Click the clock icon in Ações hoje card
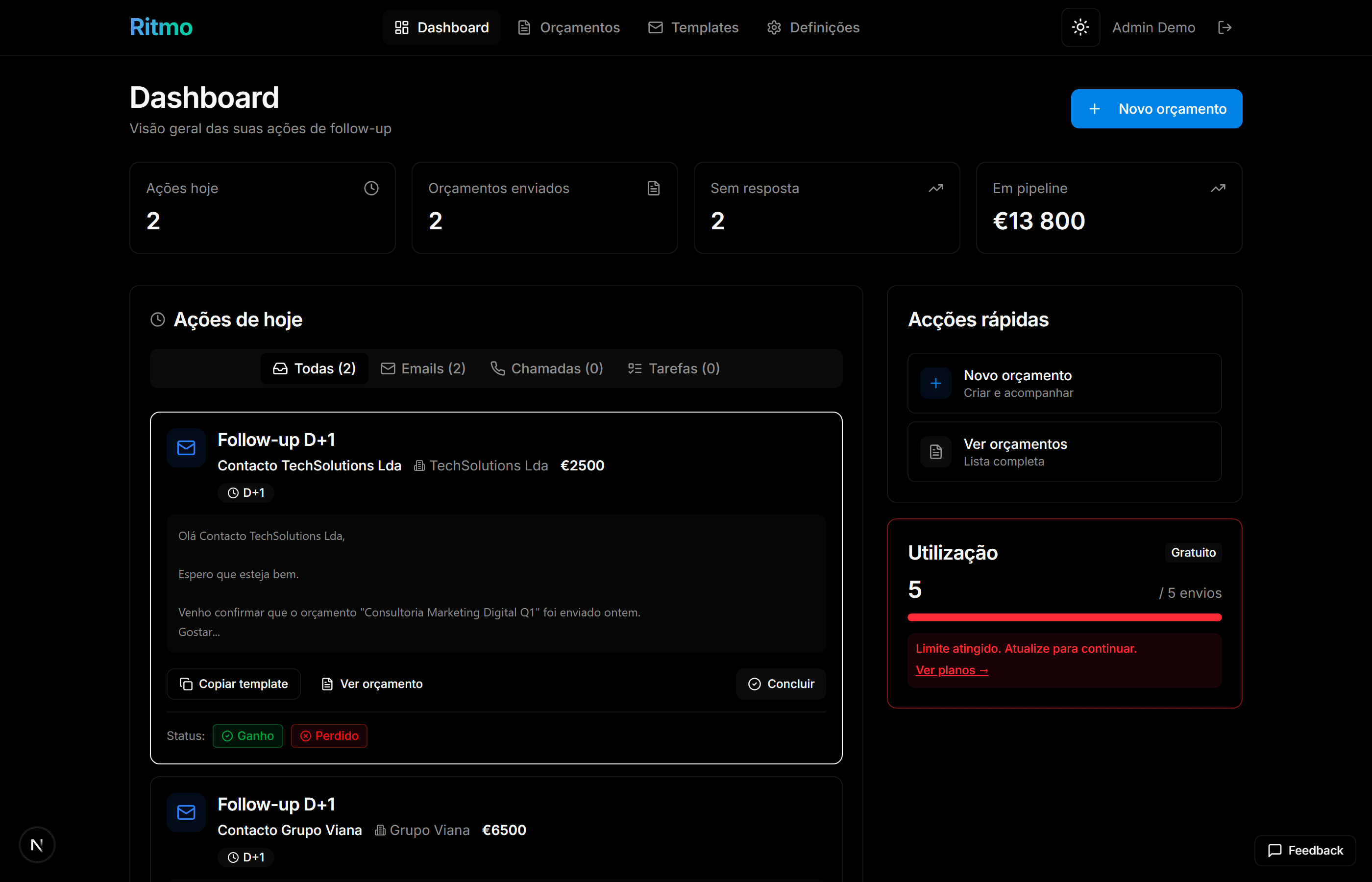Image resolution: width=1372 pixels, height=882 pixels. coord(371,188)
